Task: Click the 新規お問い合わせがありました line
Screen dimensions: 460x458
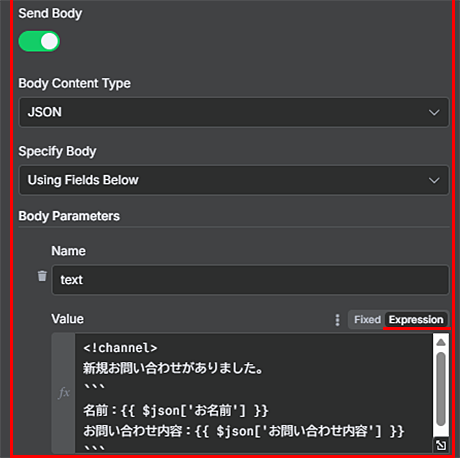Action: [x=173, y=368]
